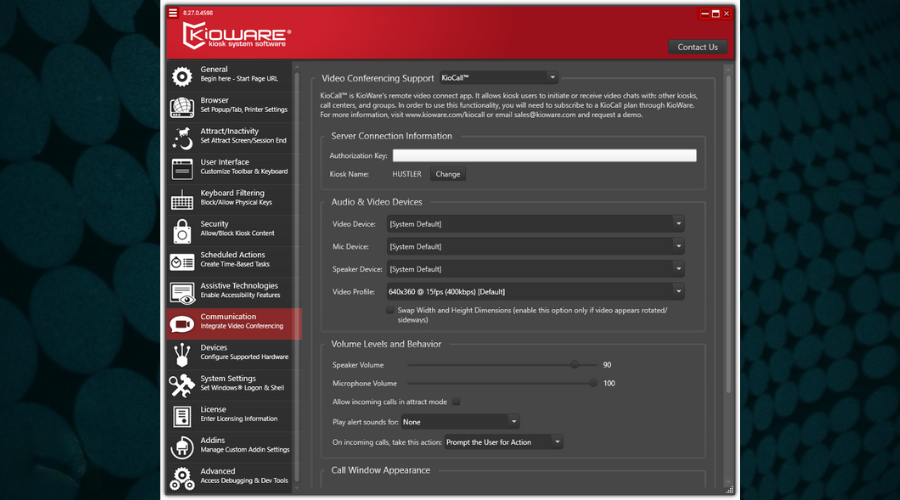This screenshot has height=500, width=900.
Task: Click the Call Window Appearance heading
Action: [381, 470]
